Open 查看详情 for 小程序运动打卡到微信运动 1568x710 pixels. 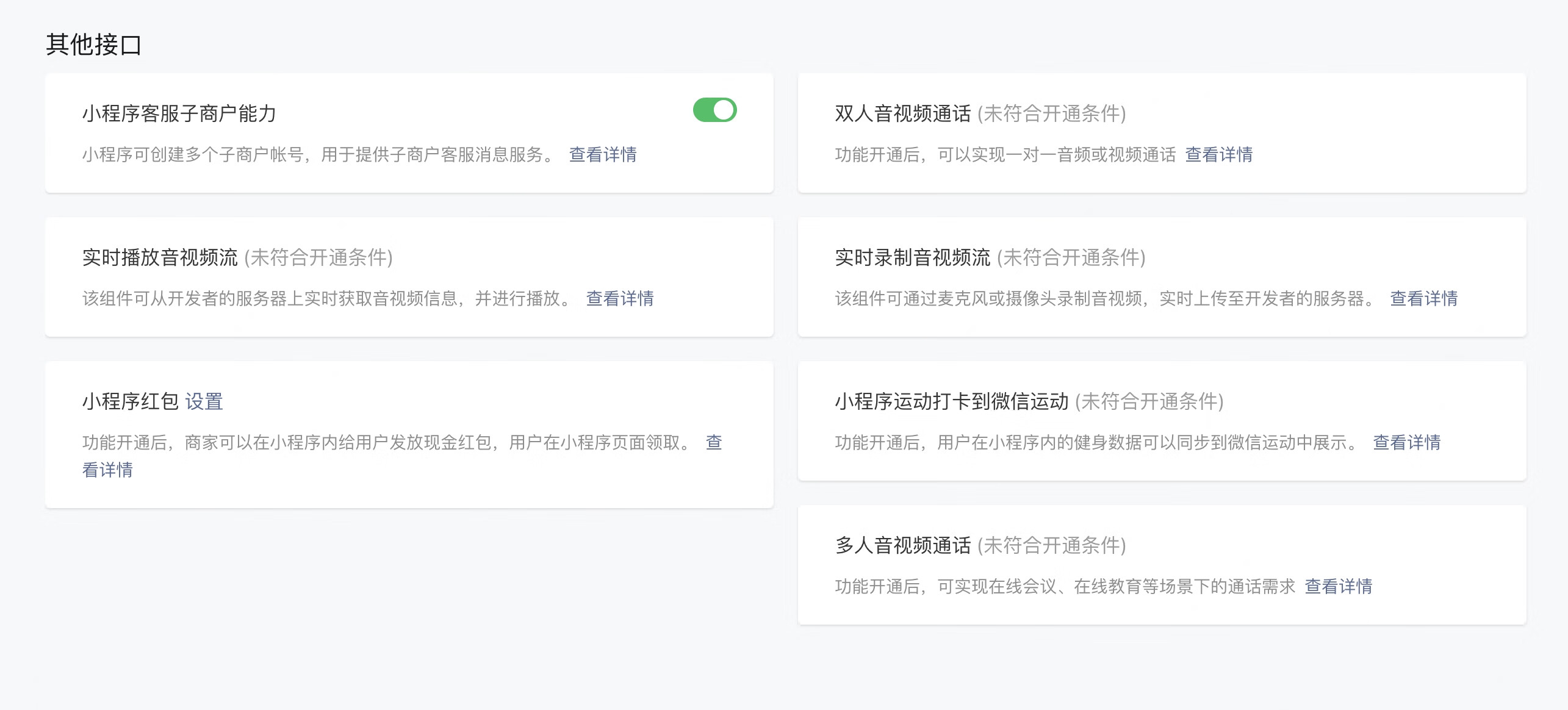(x=1406, y=443)
